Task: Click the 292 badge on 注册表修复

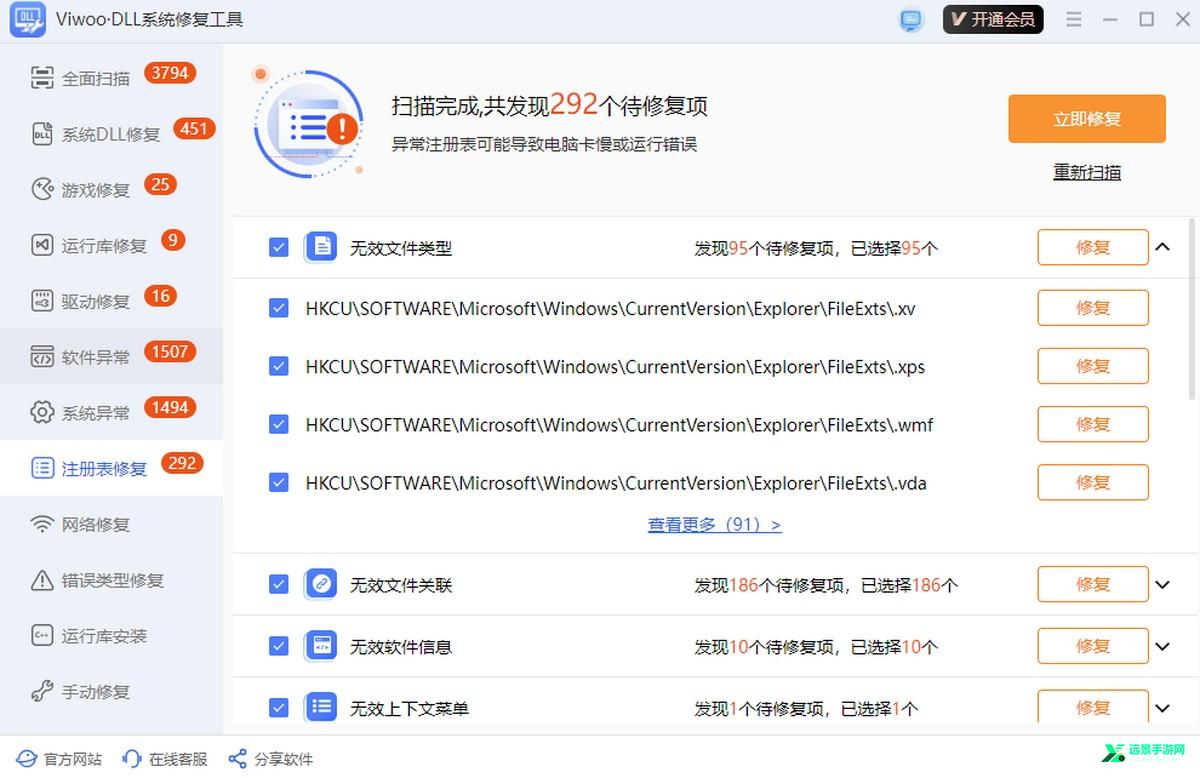Action: coord(182,463)
